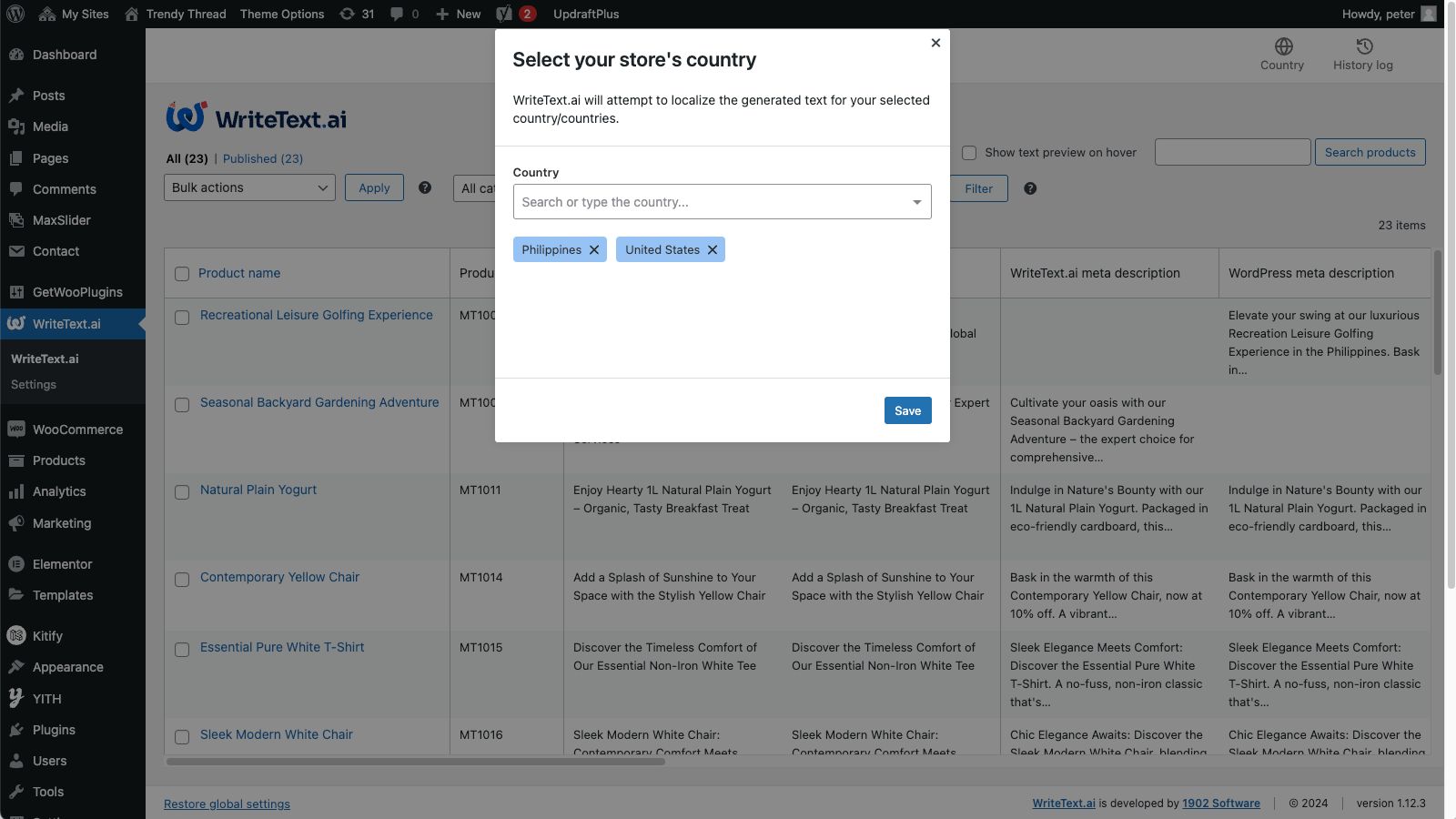
Task: Go to Settings under WriteText.ai
Action: [x=34, y=385]
